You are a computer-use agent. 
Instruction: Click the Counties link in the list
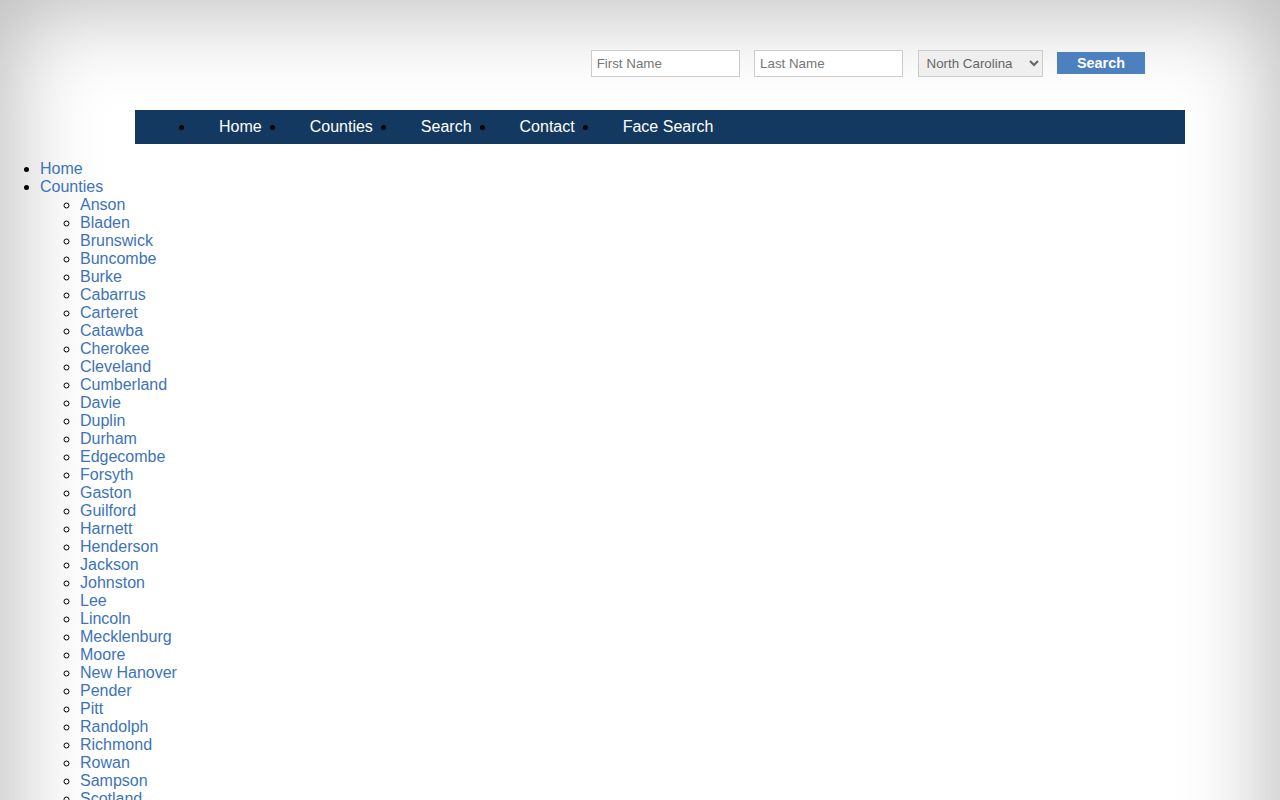[x=71, y=186]
